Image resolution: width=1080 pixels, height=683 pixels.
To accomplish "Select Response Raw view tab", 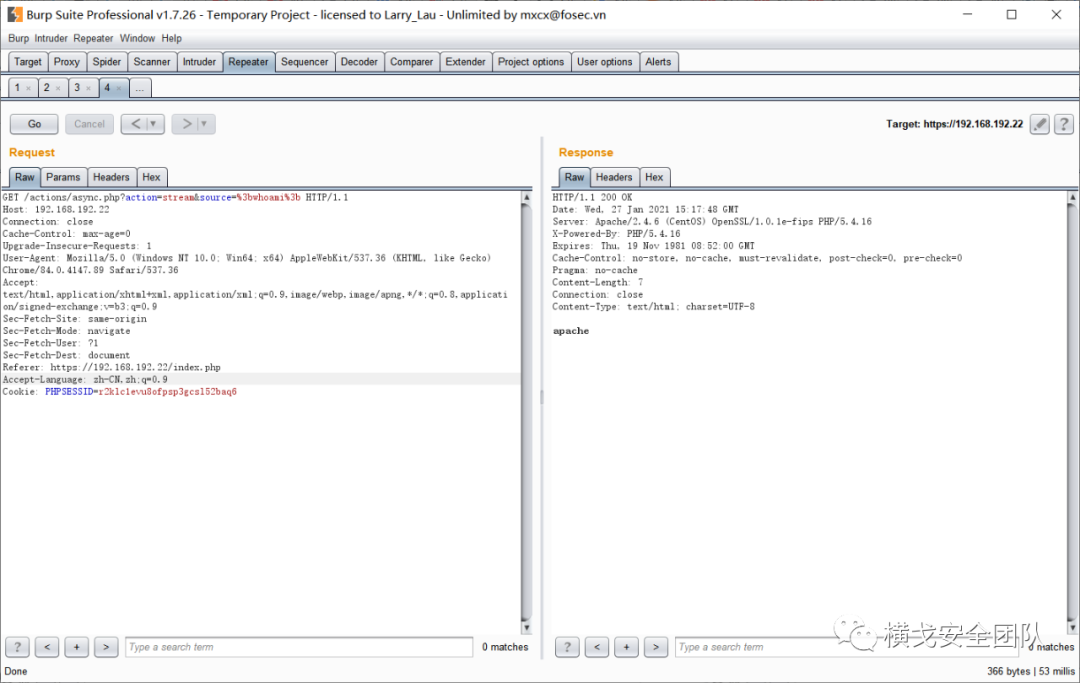I will pyautogui.click(x=574, y=177).
